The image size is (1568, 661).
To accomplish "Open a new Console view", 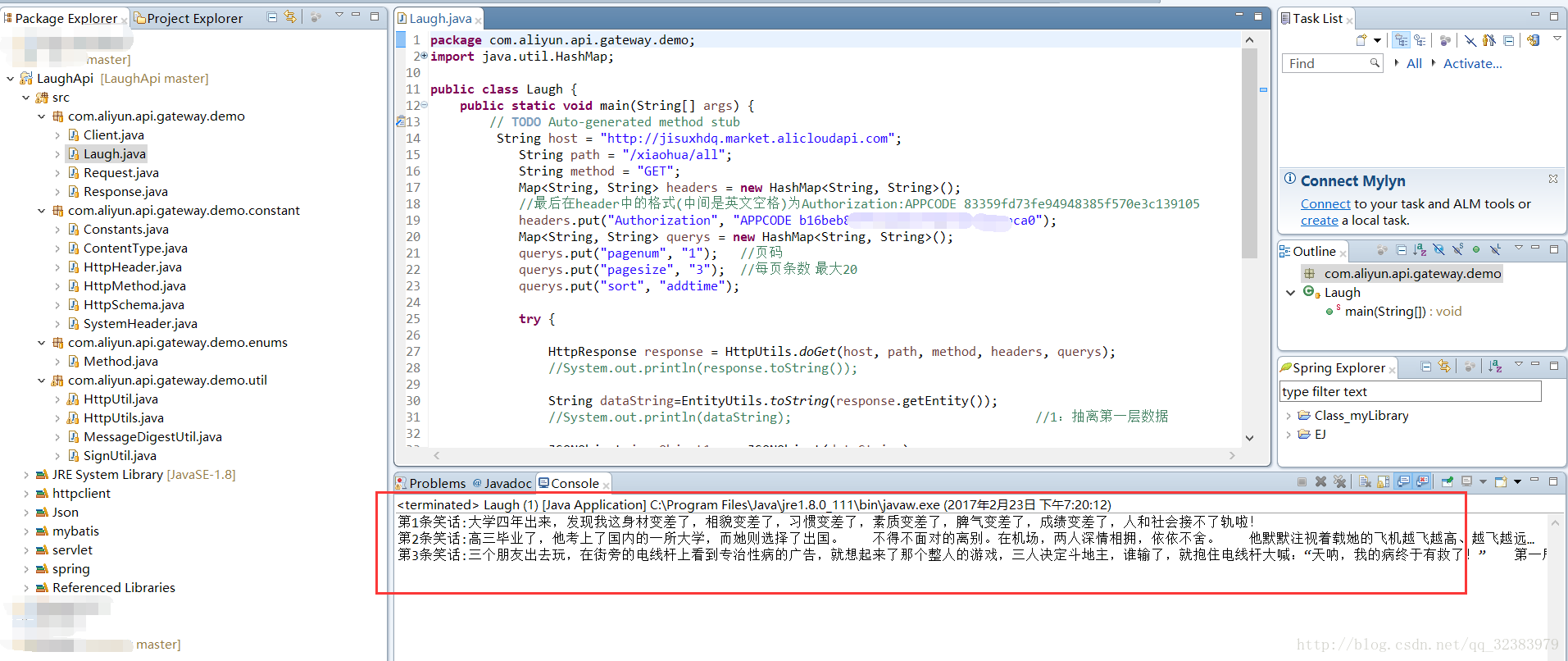I will pos(1501,481).
